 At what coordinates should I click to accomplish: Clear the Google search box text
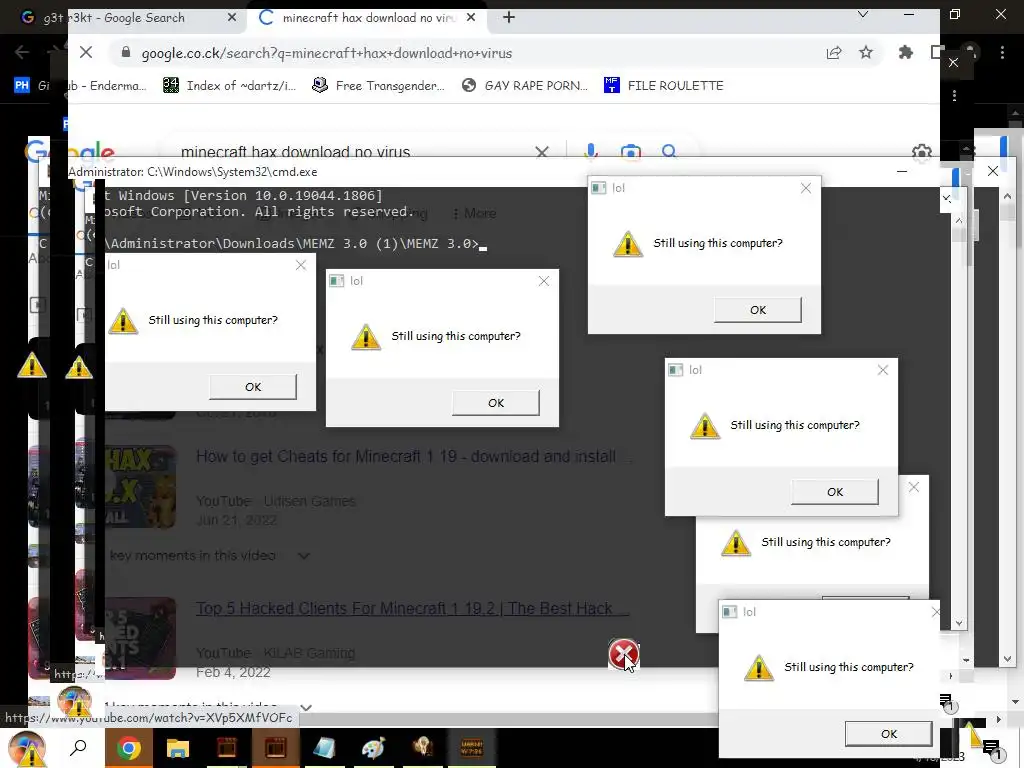[x=541, y=152]
